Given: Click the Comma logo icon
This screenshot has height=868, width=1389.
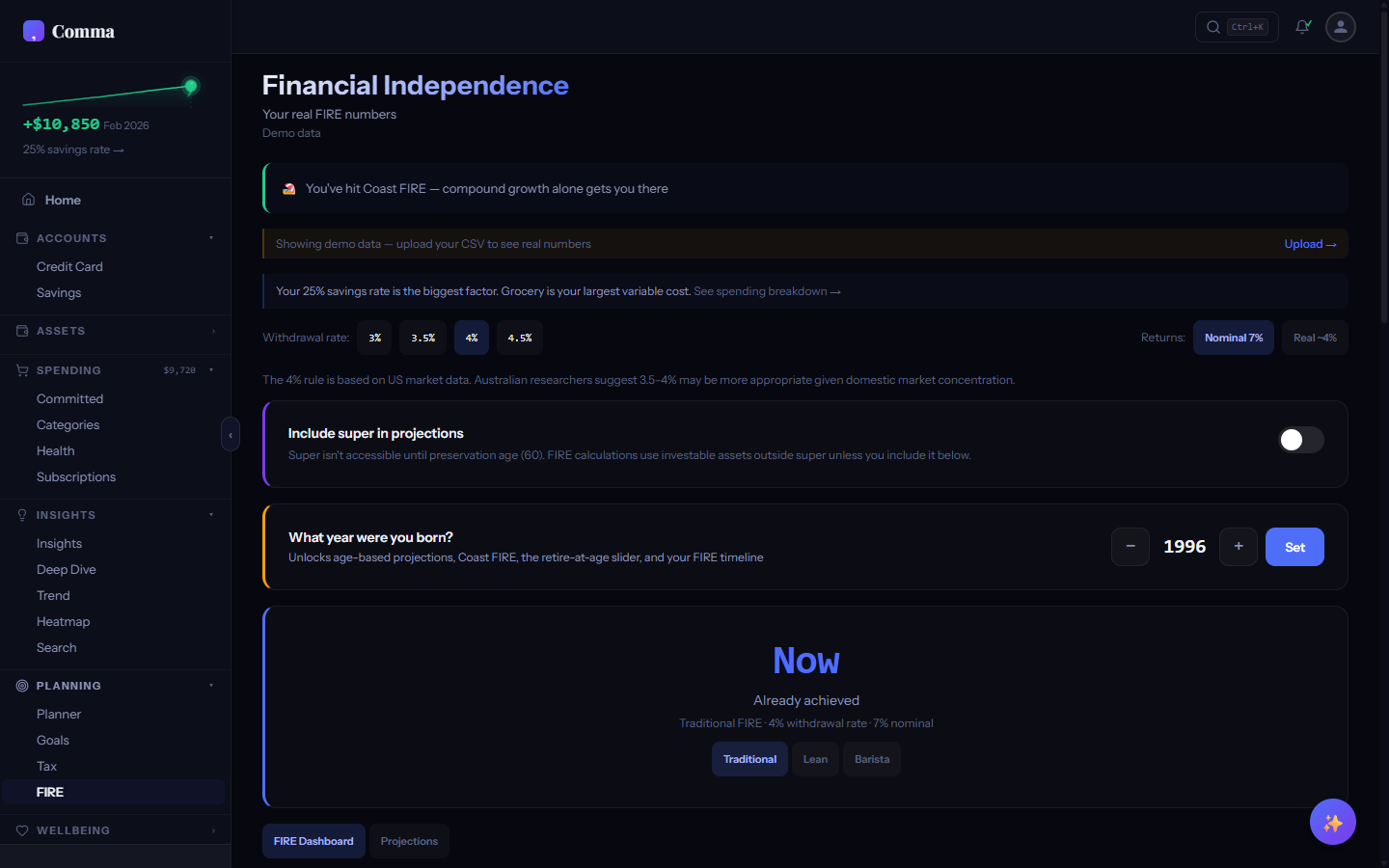Looking at the screenshot, I should tap(34, 31).
